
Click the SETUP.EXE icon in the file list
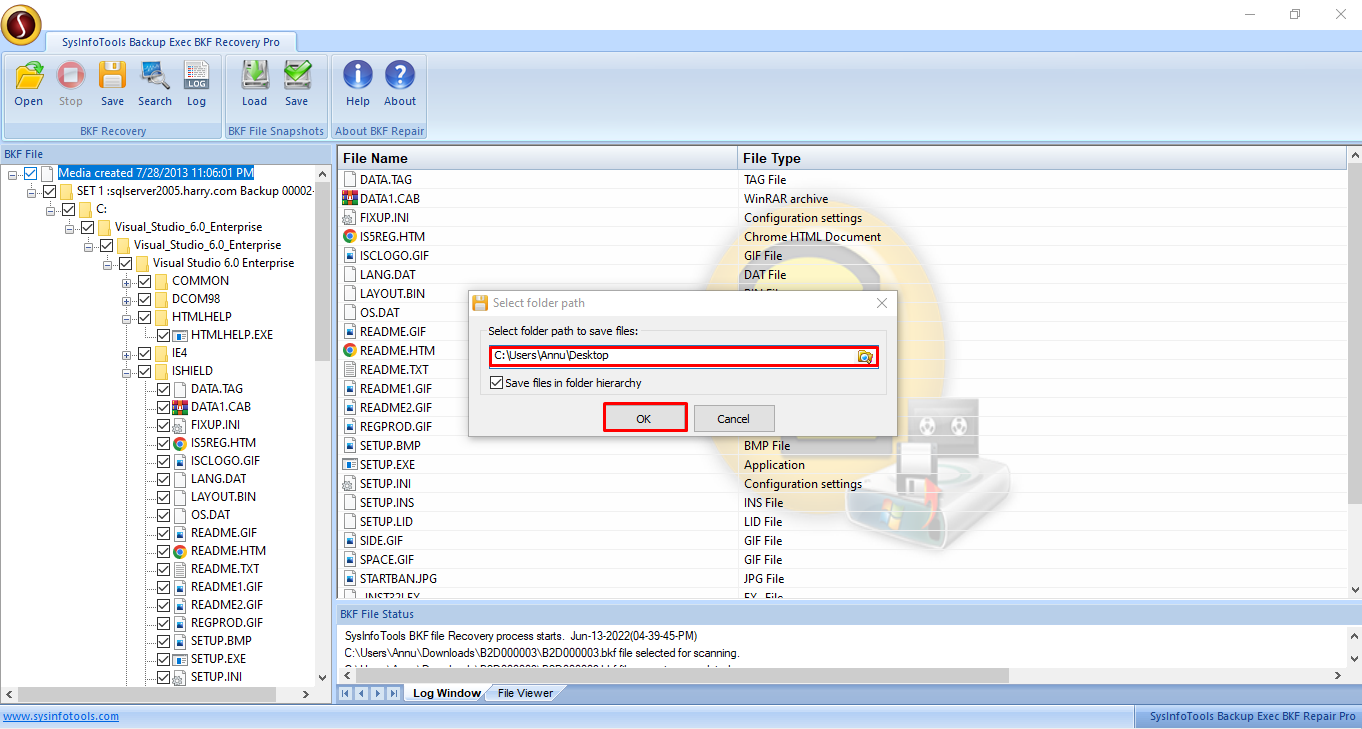350,465
